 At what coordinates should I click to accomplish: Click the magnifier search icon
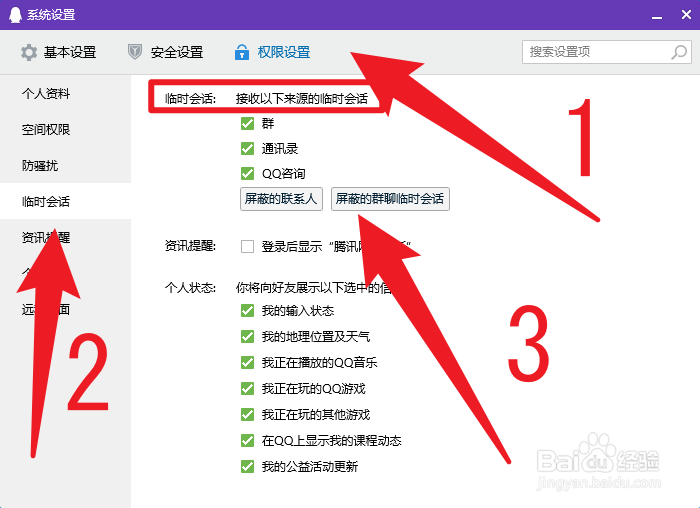679,52
